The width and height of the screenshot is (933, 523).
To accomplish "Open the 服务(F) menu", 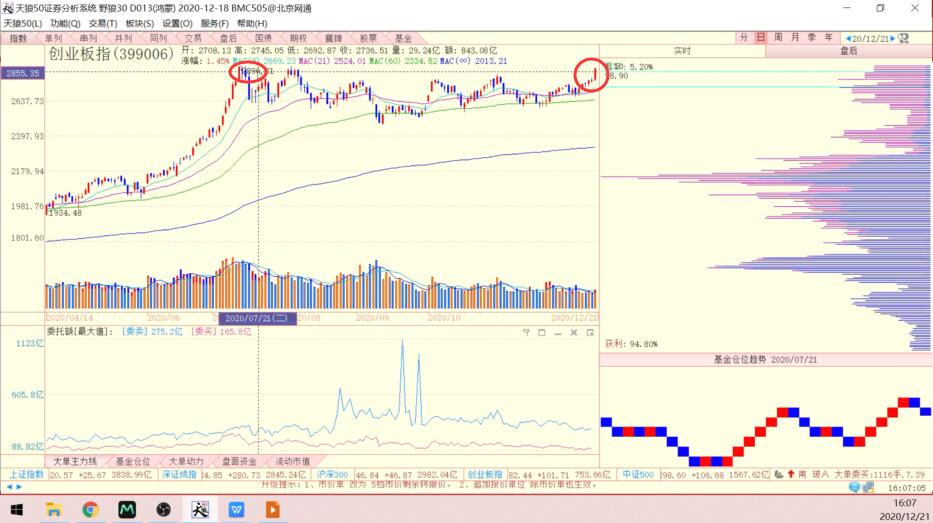I will click(x=214, y=23).
